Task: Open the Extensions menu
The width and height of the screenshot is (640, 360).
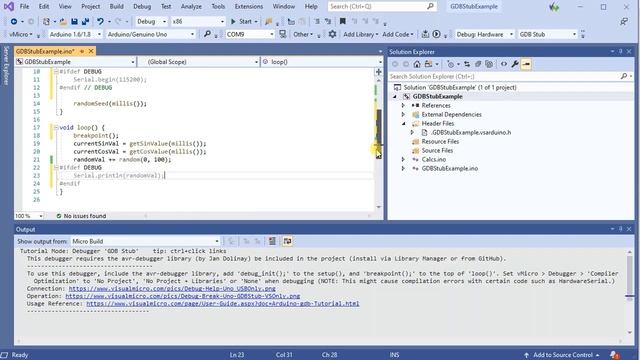Action: click(249, 7)
